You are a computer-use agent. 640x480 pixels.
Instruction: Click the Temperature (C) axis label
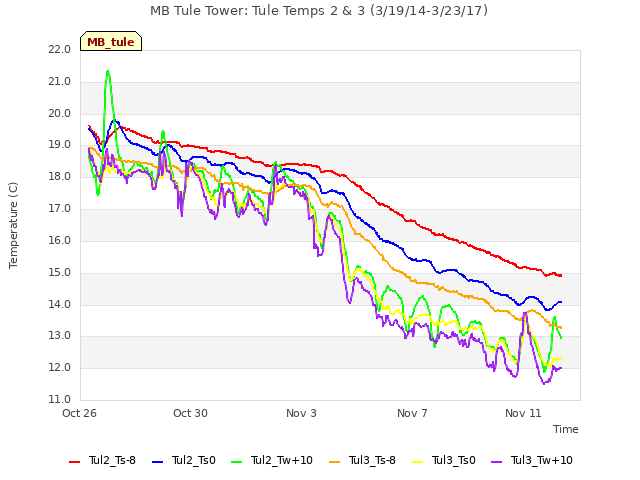[13, 225]
